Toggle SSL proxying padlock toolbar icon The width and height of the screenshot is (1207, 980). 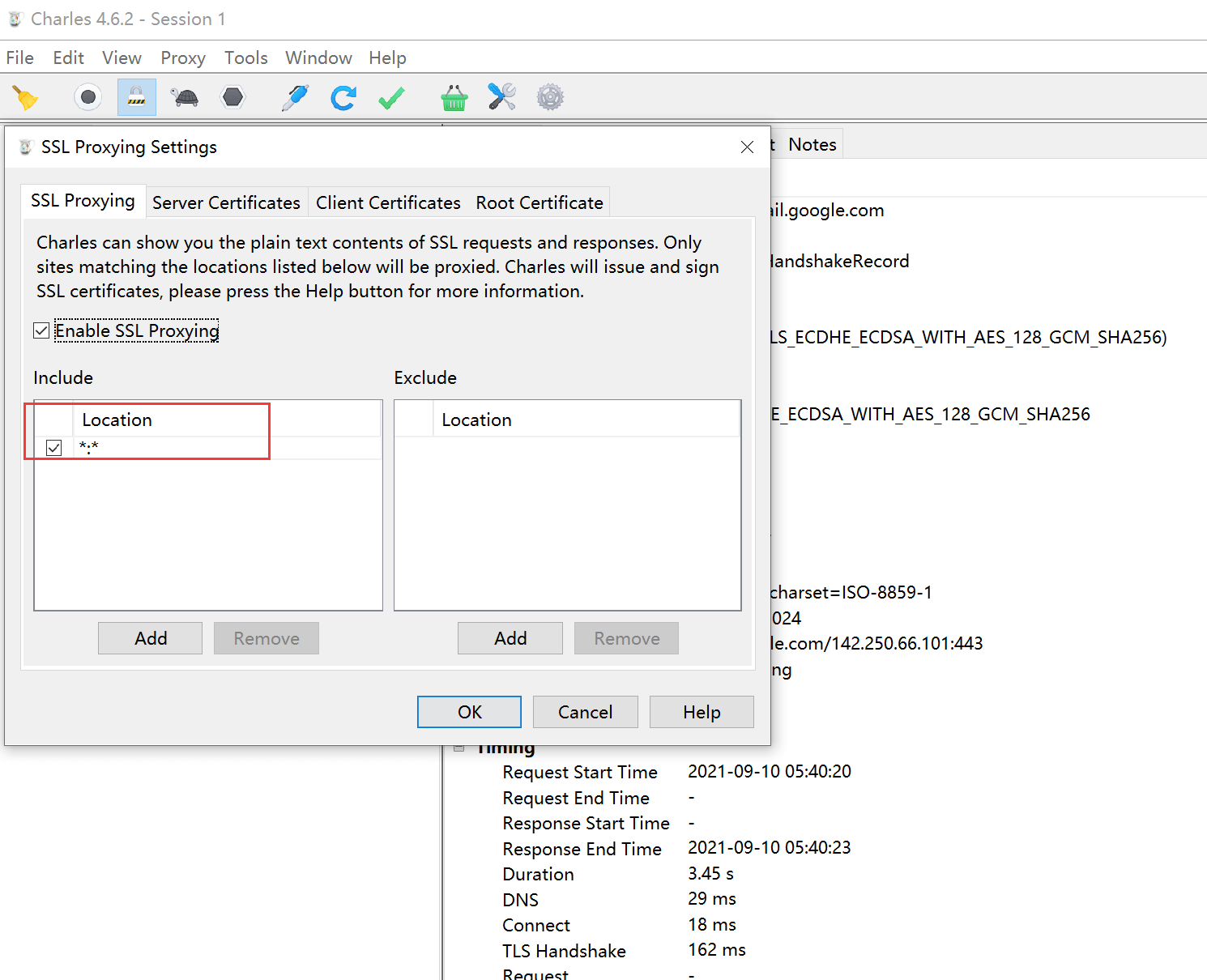pos(137,98)
